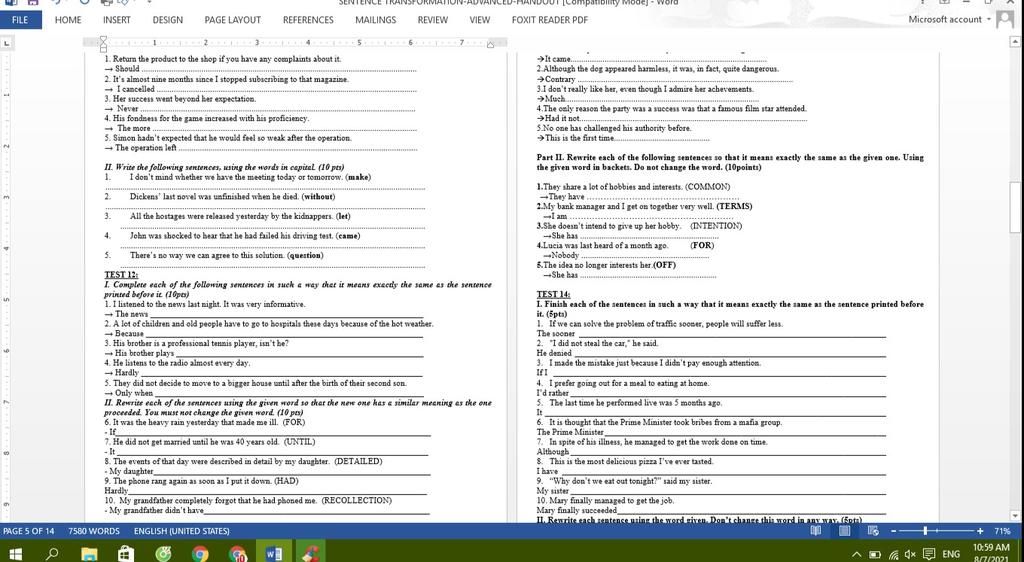Select the DESIGN ribbon tab
This screenshot has width=1024, height=562.
(x=168, y=20)
